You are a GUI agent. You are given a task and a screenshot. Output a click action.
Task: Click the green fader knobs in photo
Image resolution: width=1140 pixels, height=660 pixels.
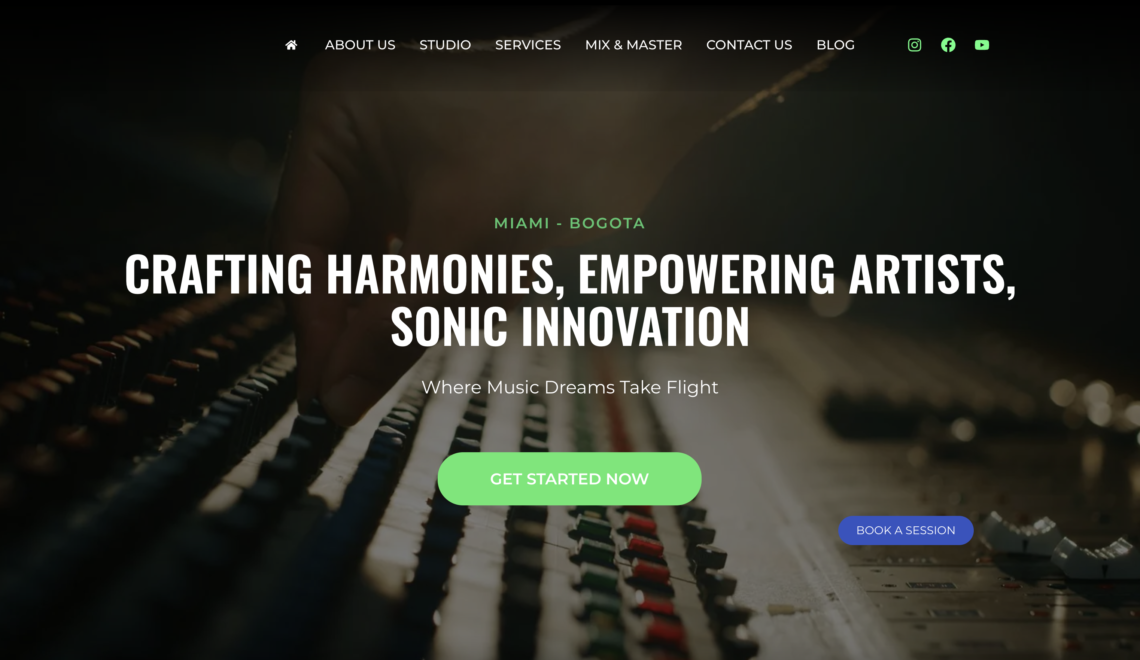[598, 560]
